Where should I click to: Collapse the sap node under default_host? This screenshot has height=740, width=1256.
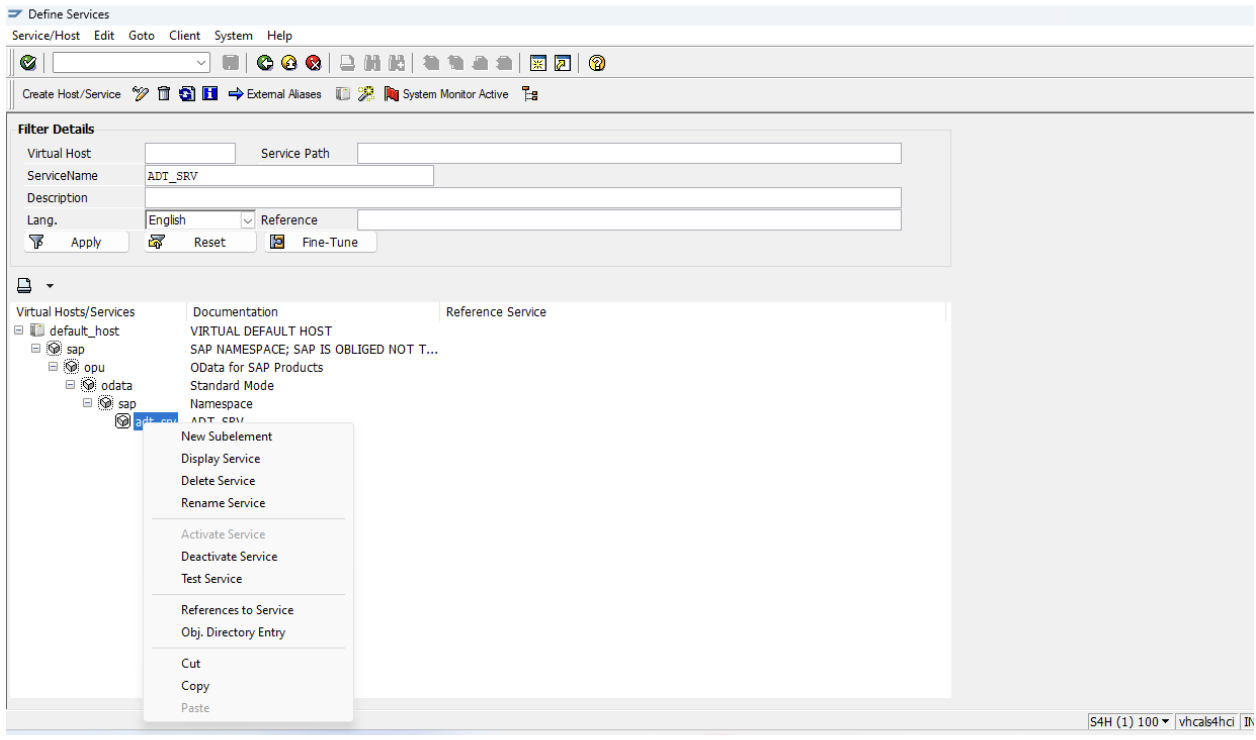click(37, 349)
